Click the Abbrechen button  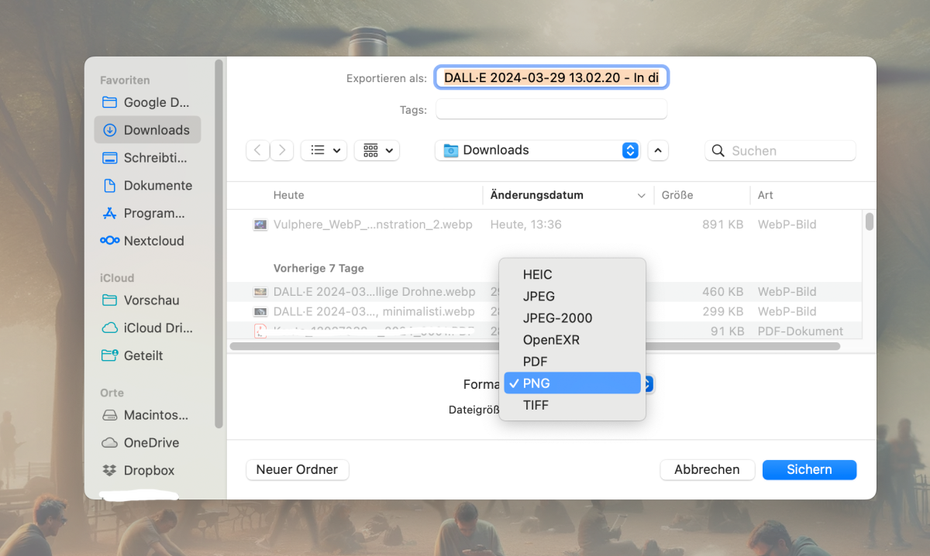(x=706, y=469)
